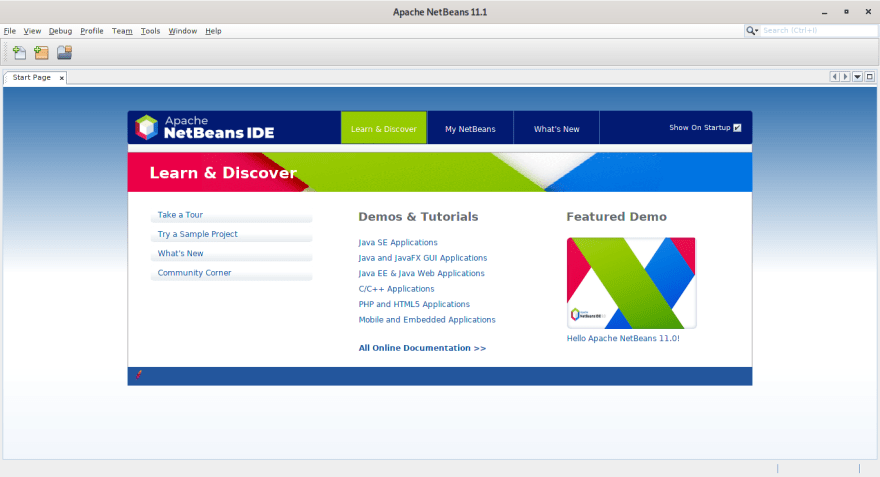Open the View menu
The image size is (880, 477).
tap(32, 31)
